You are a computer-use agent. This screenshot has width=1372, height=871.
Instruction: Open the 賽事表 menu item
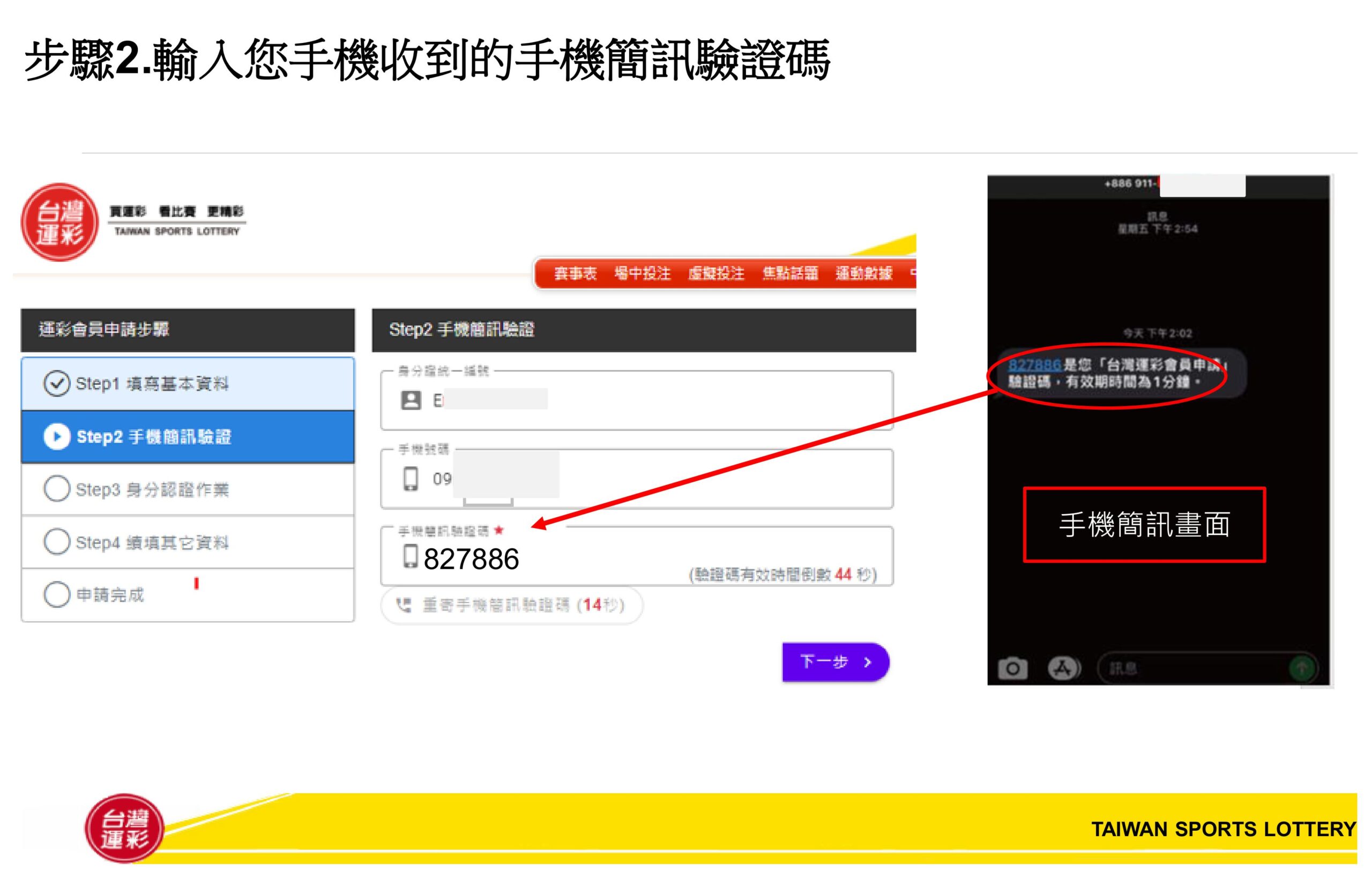point(575,273)
